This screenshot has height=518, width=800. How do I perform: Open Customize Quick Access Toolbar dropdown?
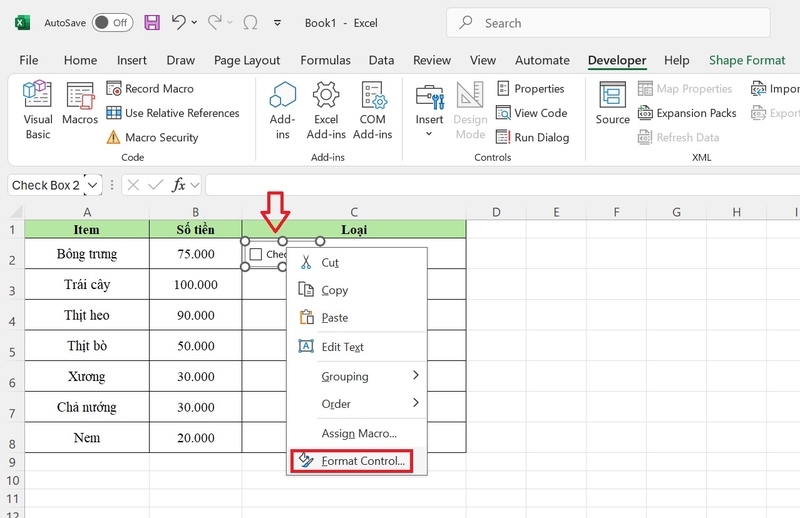click(x=278, y=23)
